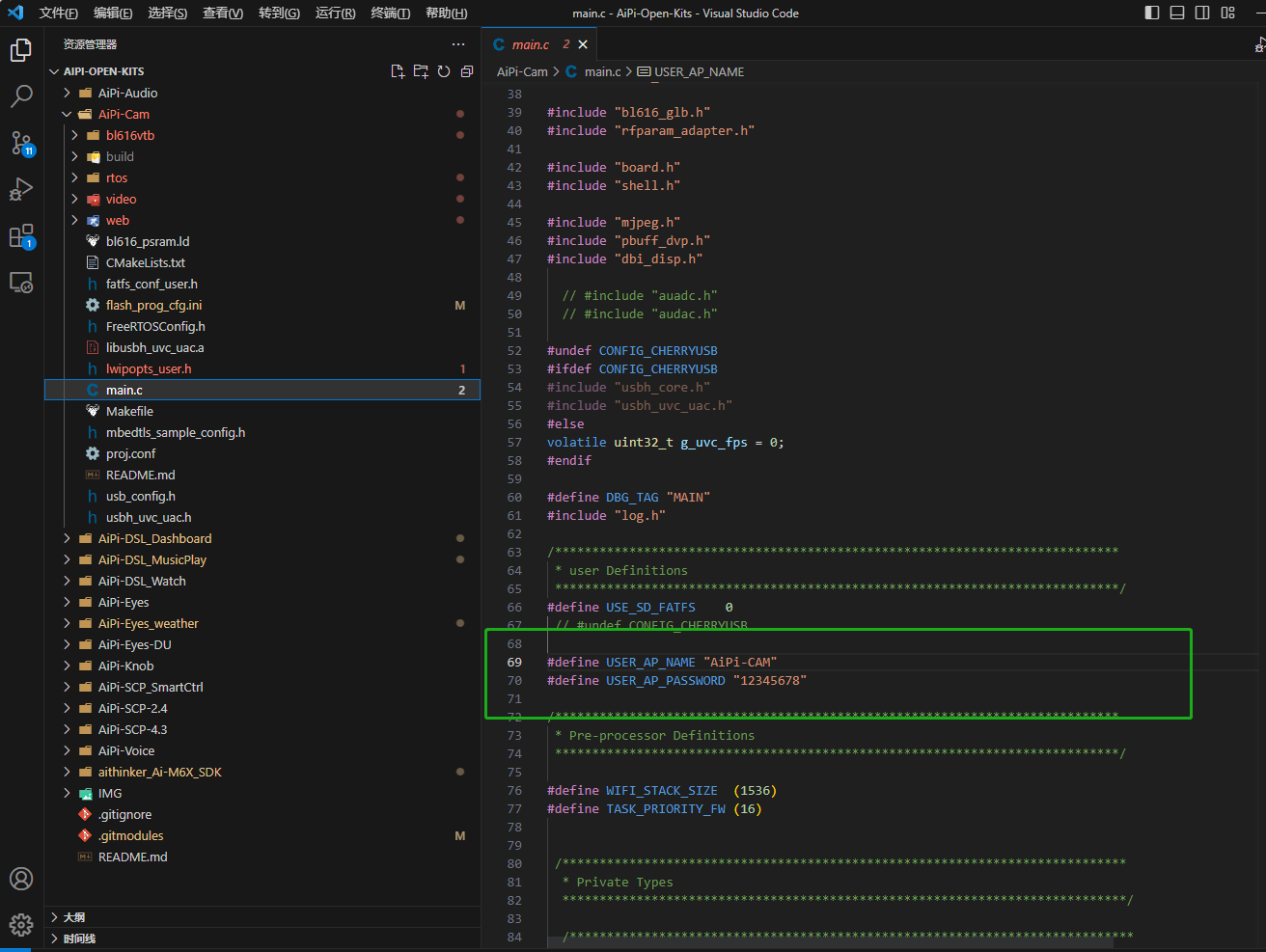Open the Explorer view in activity bar
The image size is (1266, 952).
click(x=21, y=50)
